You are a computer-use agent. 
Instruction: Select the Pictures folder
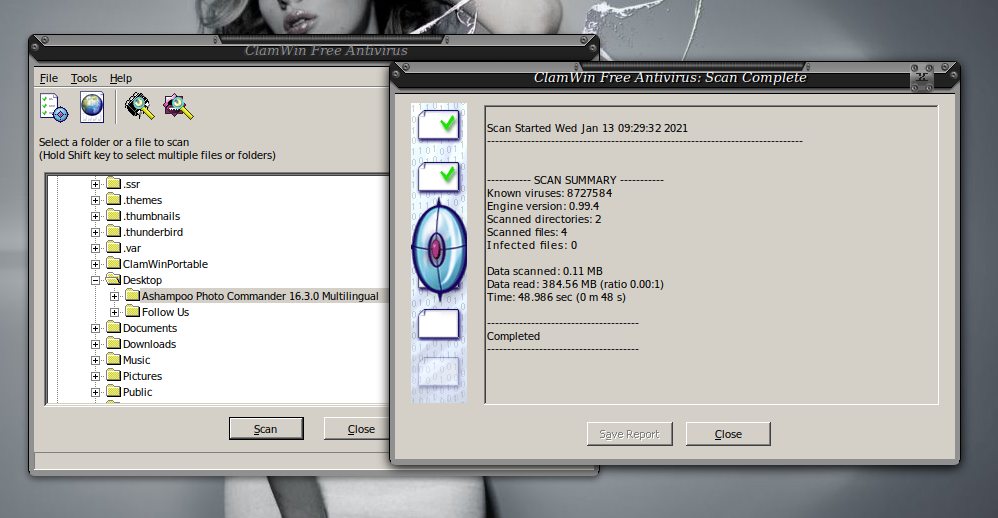point(142,375)
